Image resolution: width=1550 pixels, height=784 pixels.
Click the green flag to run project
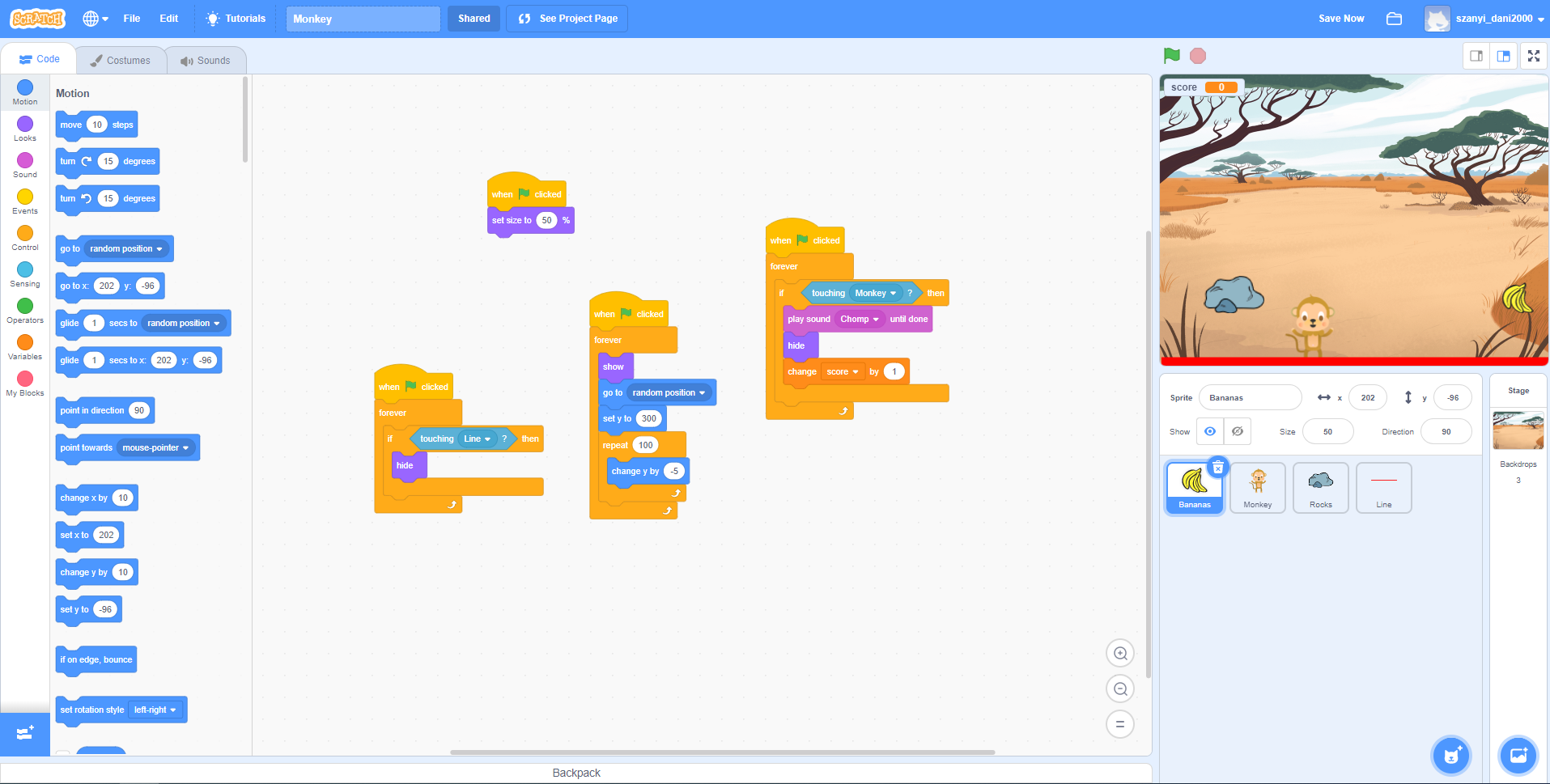pyautogui.click(x=1171, y=55)
